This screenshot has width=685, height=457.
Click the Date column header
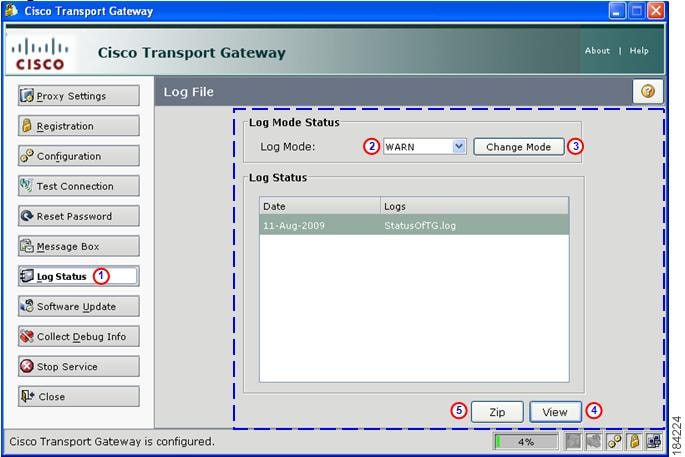click(320, 206)
